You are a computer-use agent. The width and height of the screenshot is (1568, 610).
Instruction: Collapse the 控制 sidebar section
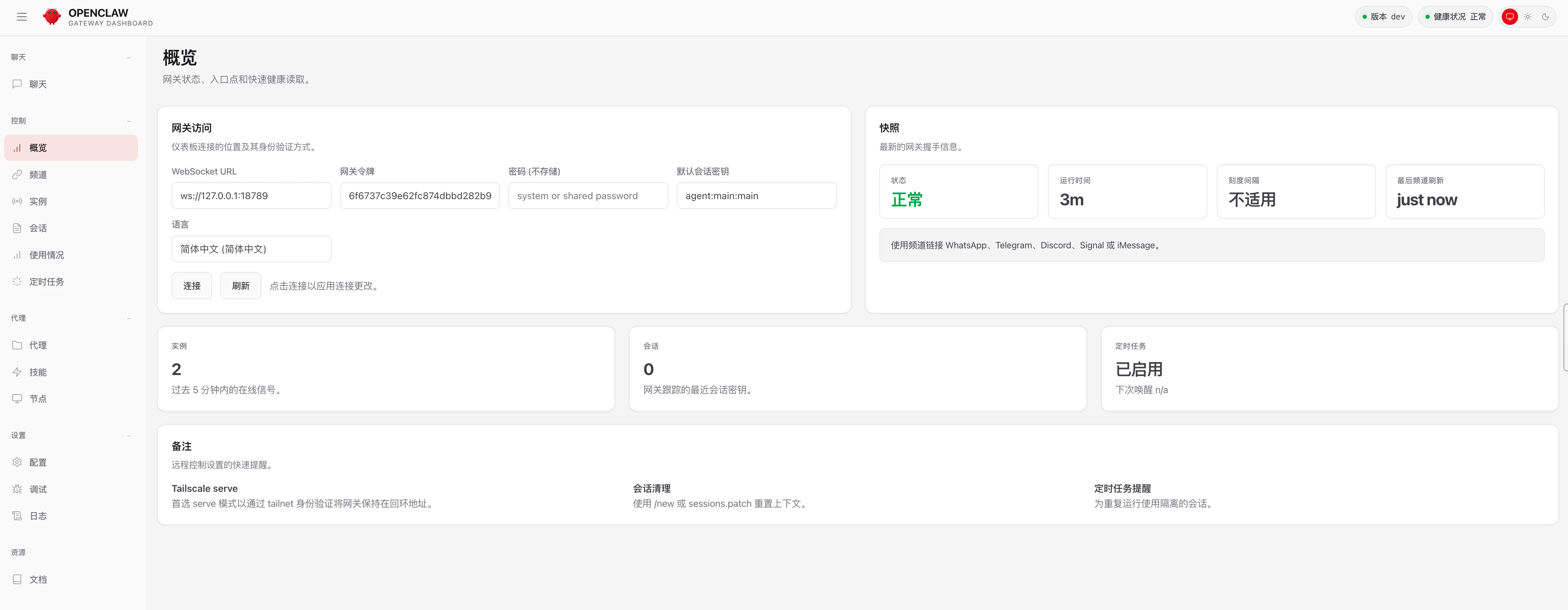point(128,121)
